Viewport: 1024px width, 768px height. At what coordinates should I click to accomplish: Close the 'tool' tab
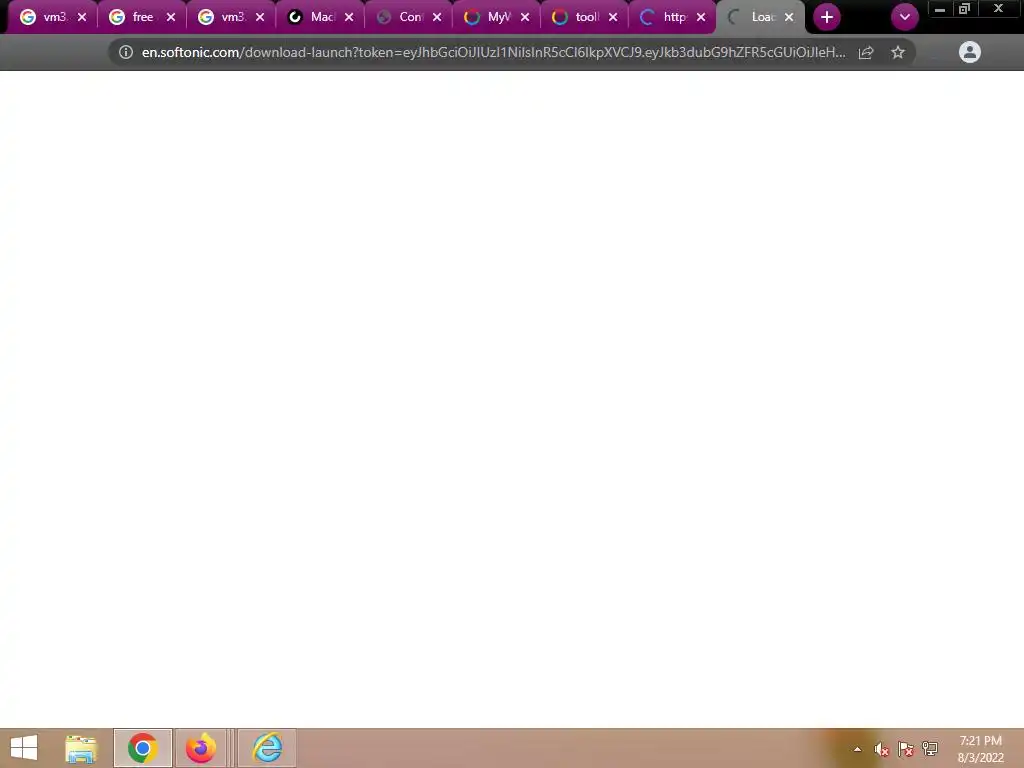613,17
